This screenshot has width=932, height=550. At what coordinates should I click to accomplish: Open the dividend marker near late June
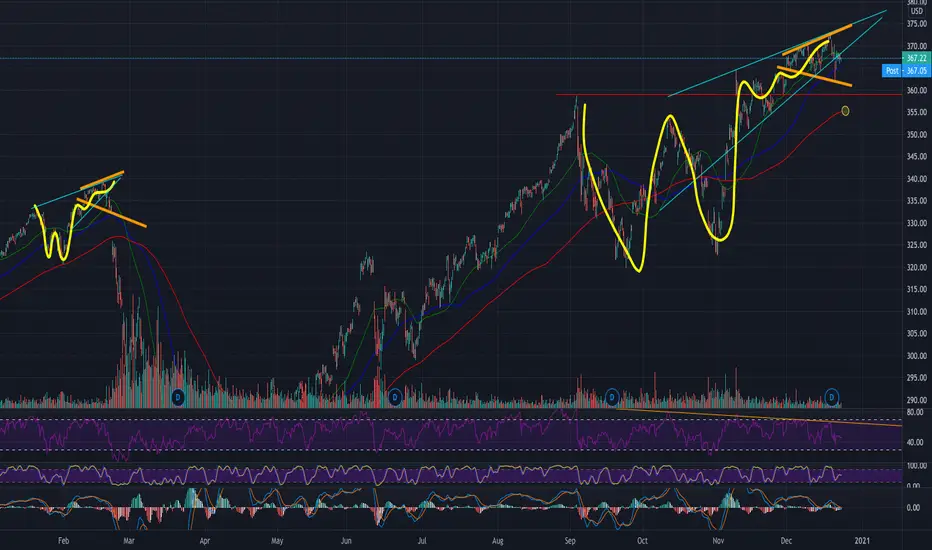click(x=395, y=397)
